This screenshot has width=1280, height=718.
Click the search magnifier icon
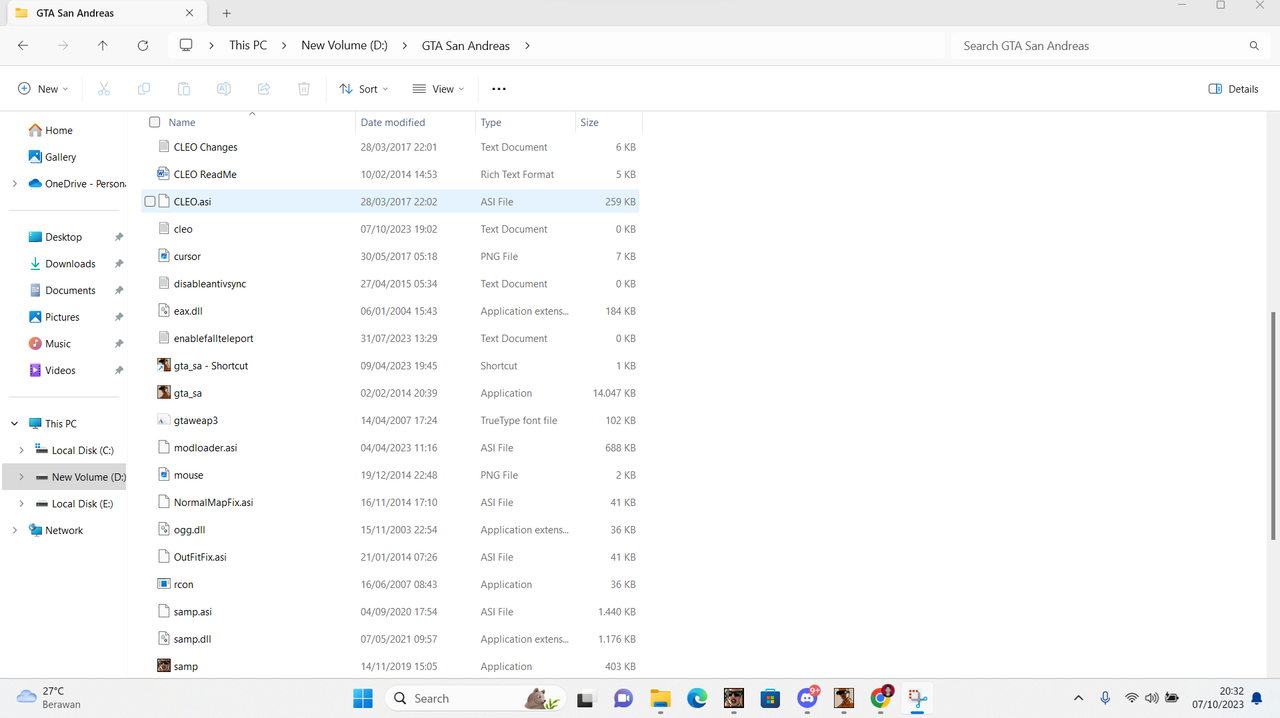pos(1254,46)
